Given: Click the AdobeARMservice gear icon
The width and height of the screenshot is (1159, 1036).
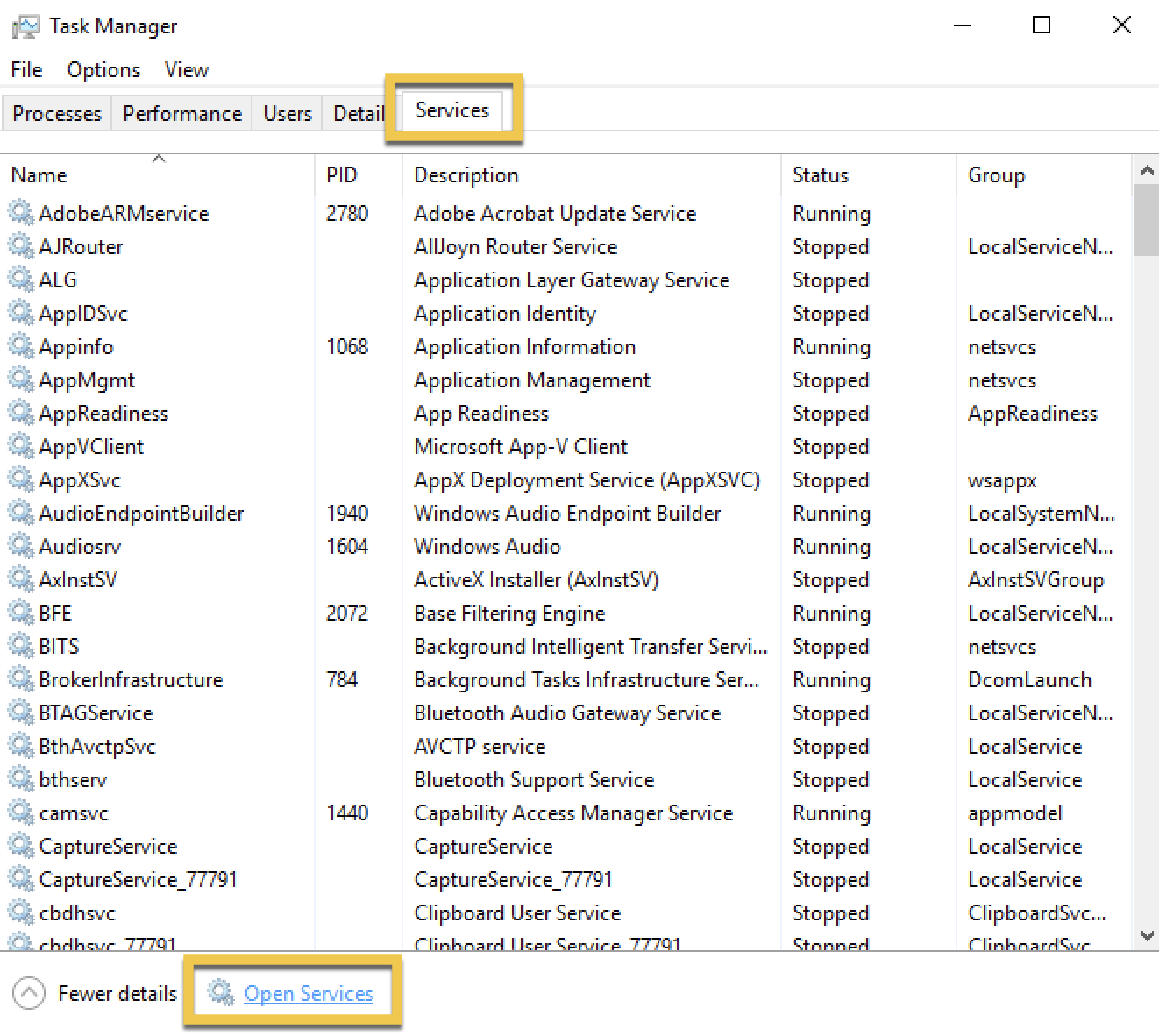Looking at the screenshot, I should tap(21, 213).
